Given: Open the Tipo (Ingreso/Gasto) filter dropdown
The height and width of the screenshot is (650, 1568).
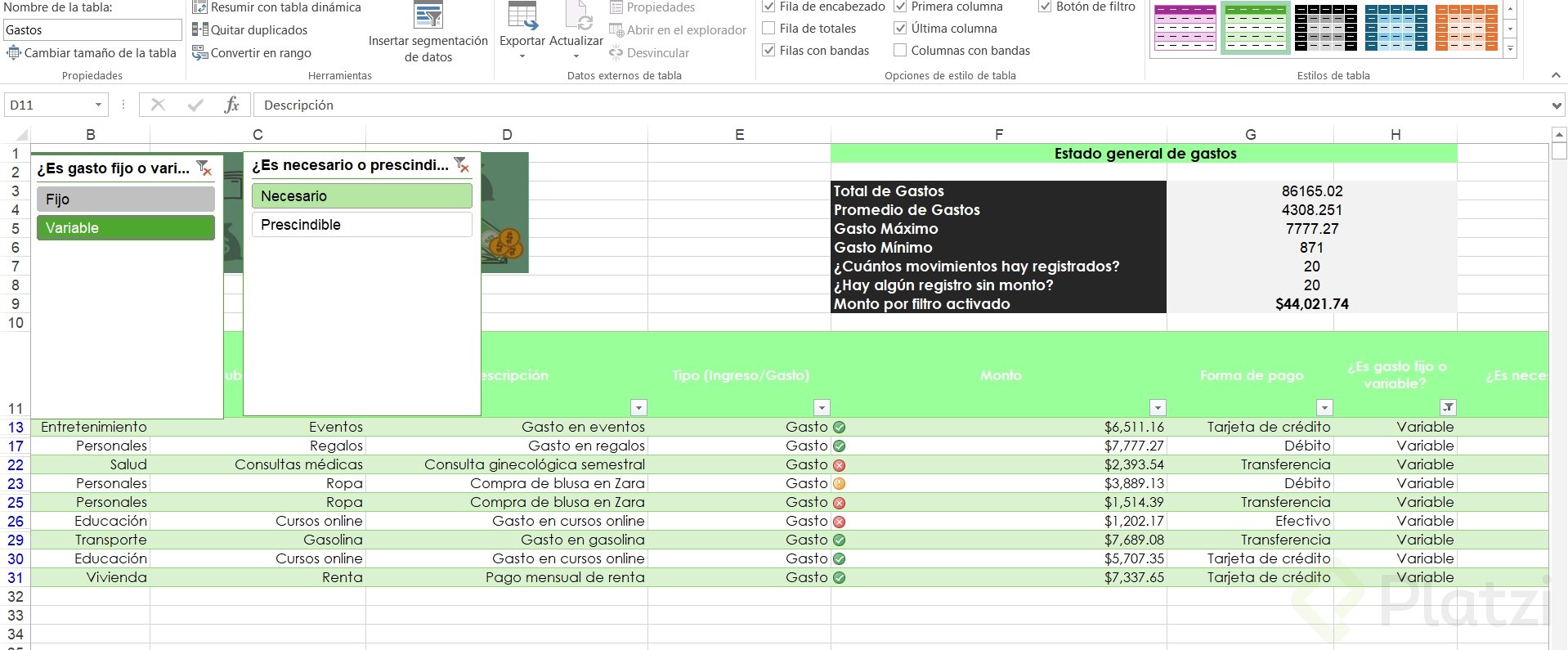Looking at the screenshot, I should [822, 407].
